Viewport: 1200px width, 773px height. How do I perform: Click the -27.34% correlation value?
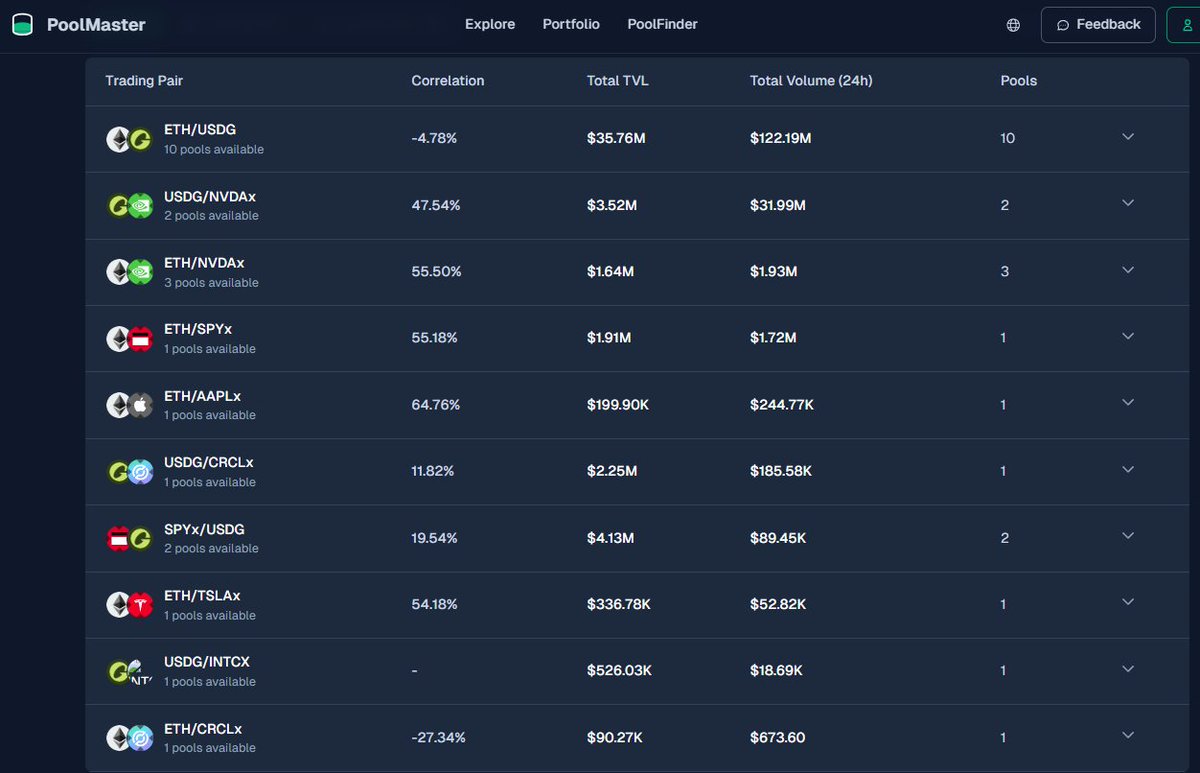(438, 738)
